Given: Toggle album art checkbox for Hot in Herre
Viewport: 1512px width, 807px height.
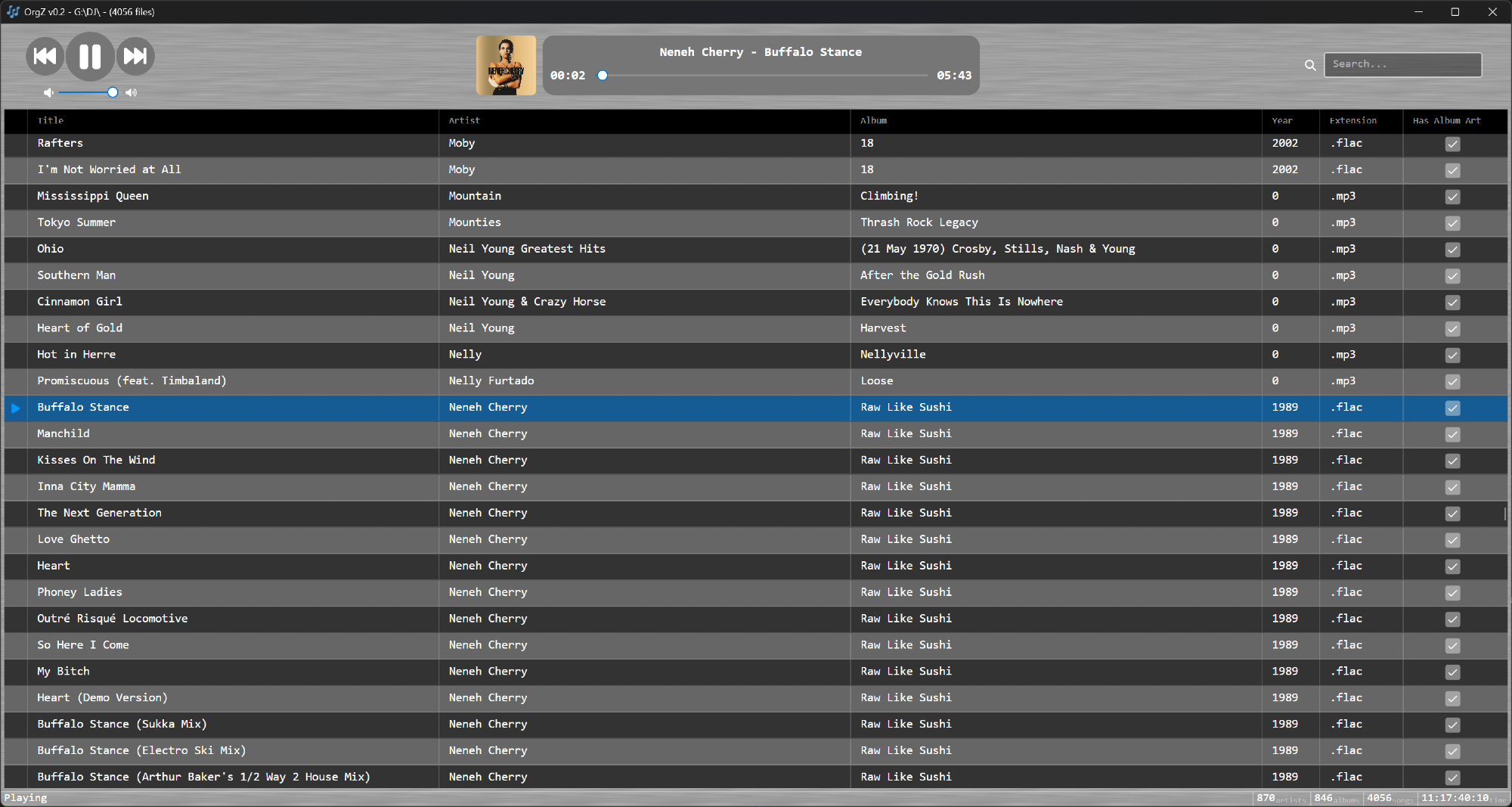Looking at the screenshot, I should (x=1452, y=355).
